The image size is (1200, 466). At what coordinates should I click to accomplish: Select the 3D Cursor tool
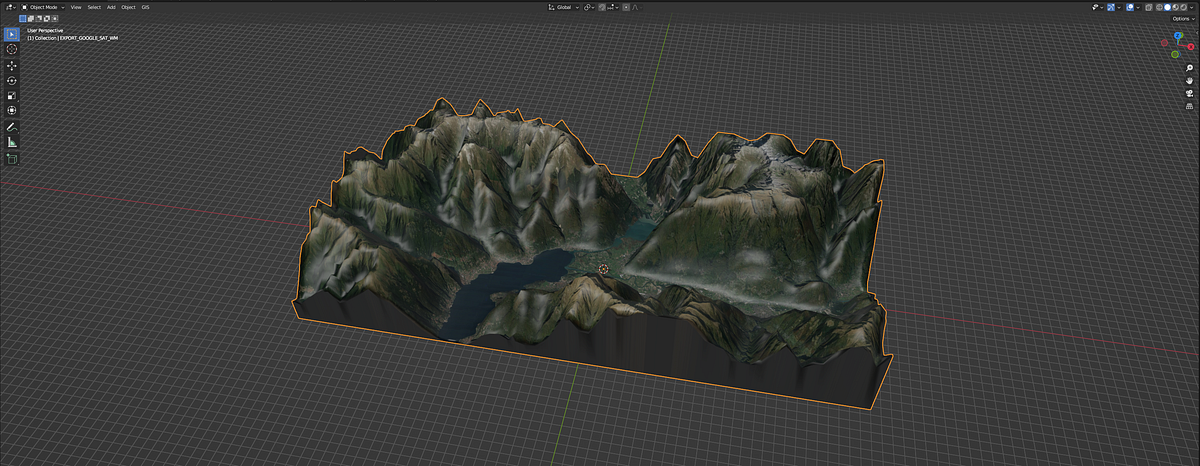[x=12, y=49]
